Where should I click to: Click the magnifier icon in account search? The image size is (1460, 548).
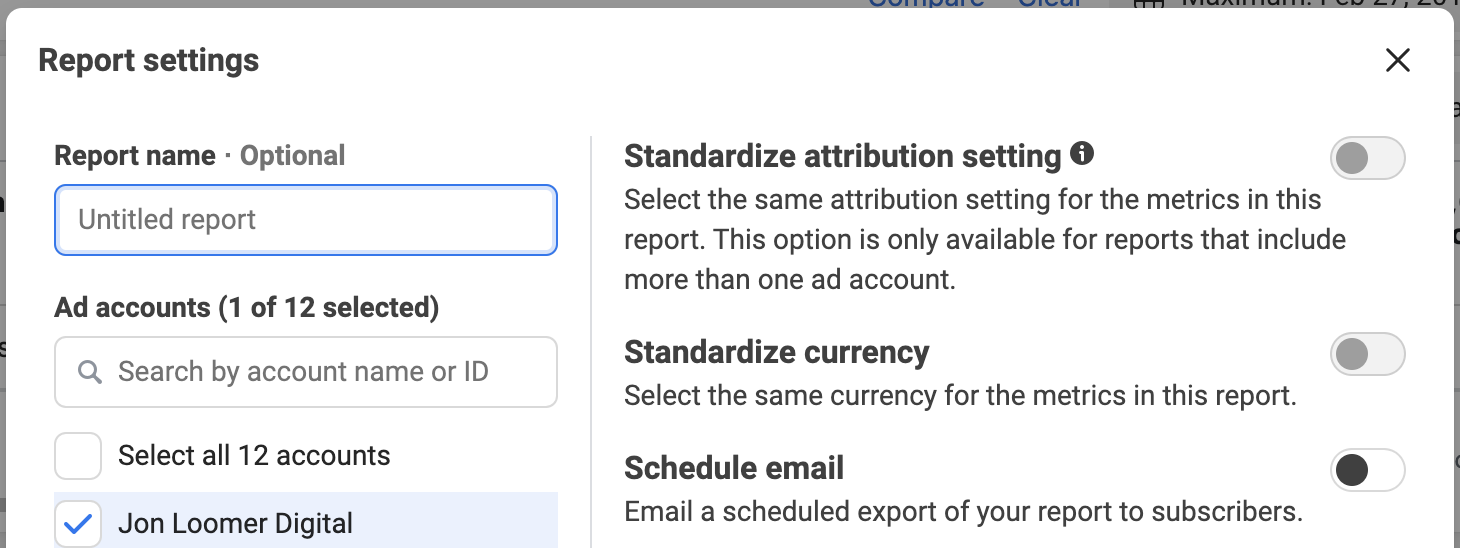pyautogui.click(x=90, y=372)
